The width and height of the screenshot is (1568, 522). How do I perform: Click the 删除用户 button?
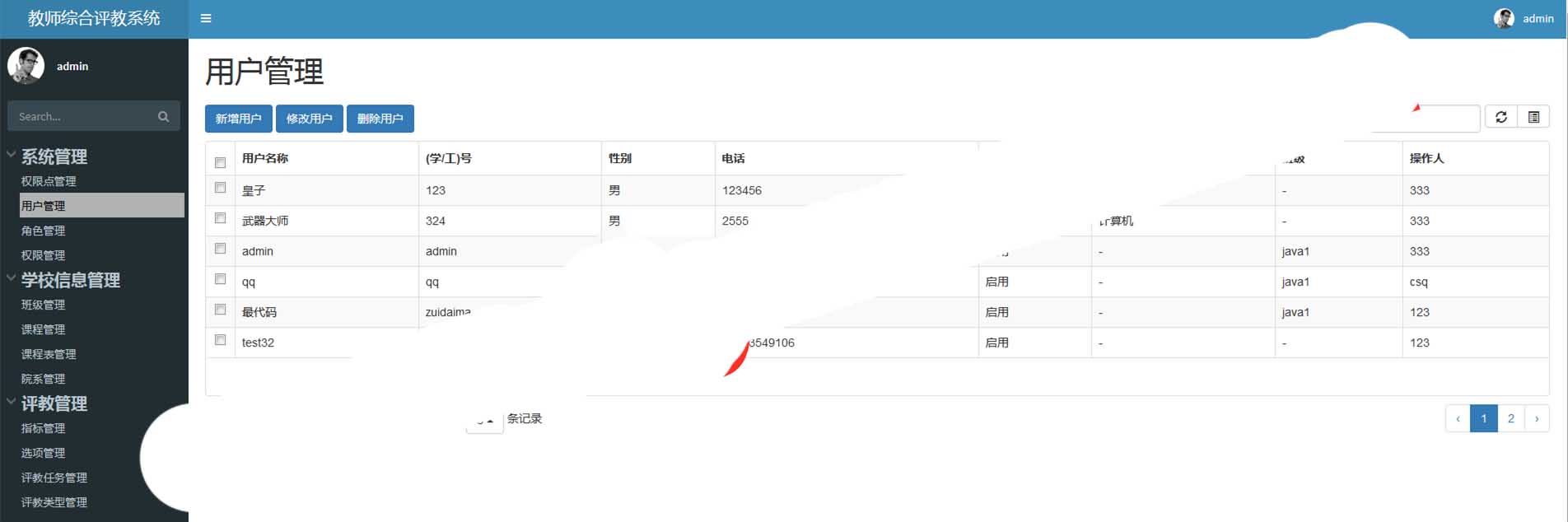(380, 119)
